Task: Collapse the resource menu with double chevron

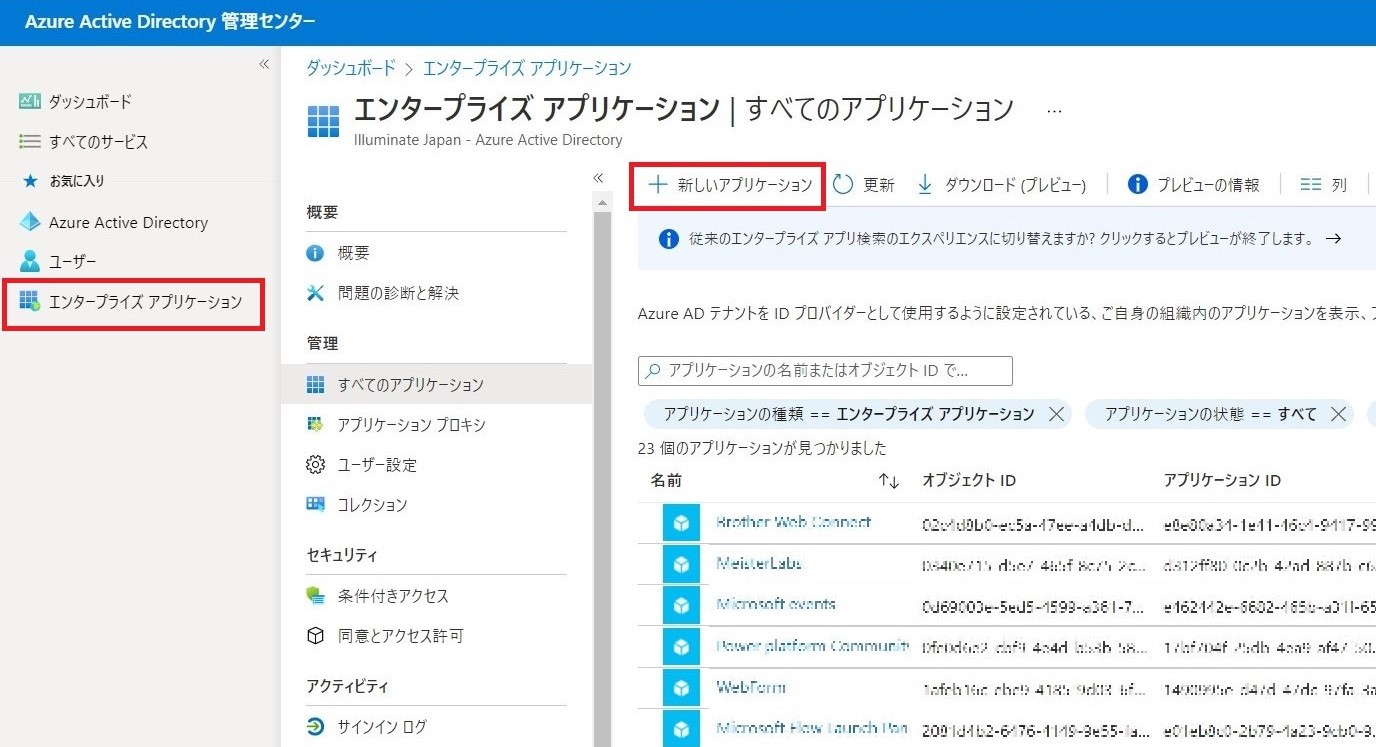Action: click(x=598, y=177)
